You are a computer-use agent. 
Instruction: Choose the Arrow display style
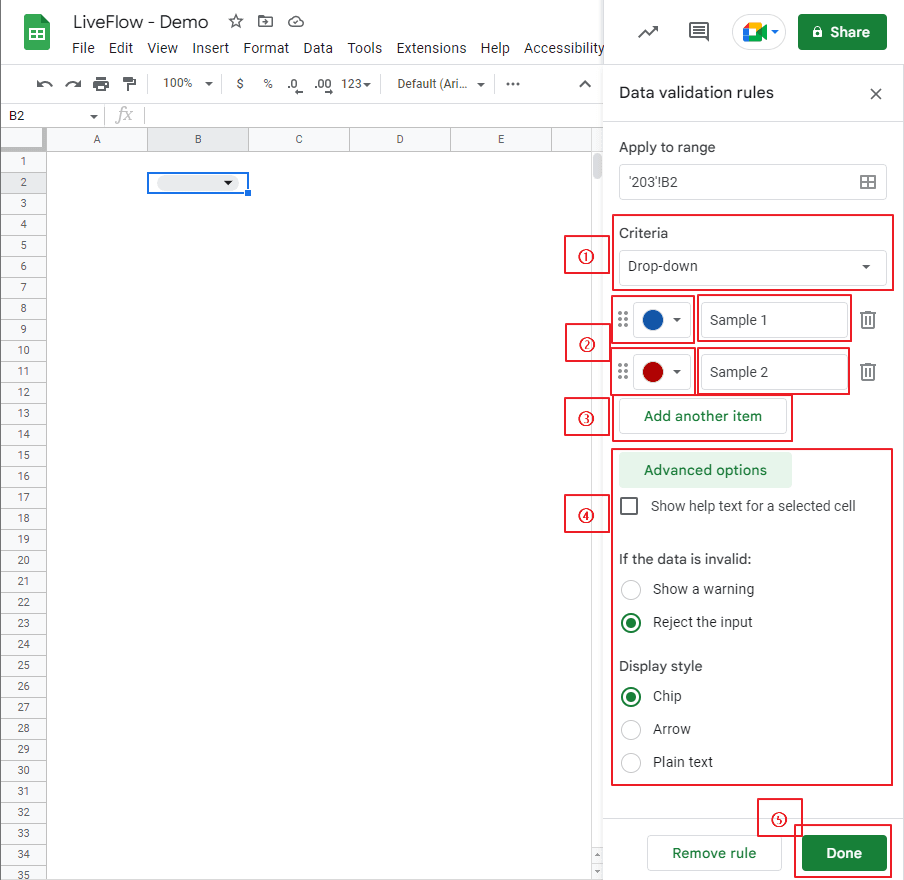[631, 729]
